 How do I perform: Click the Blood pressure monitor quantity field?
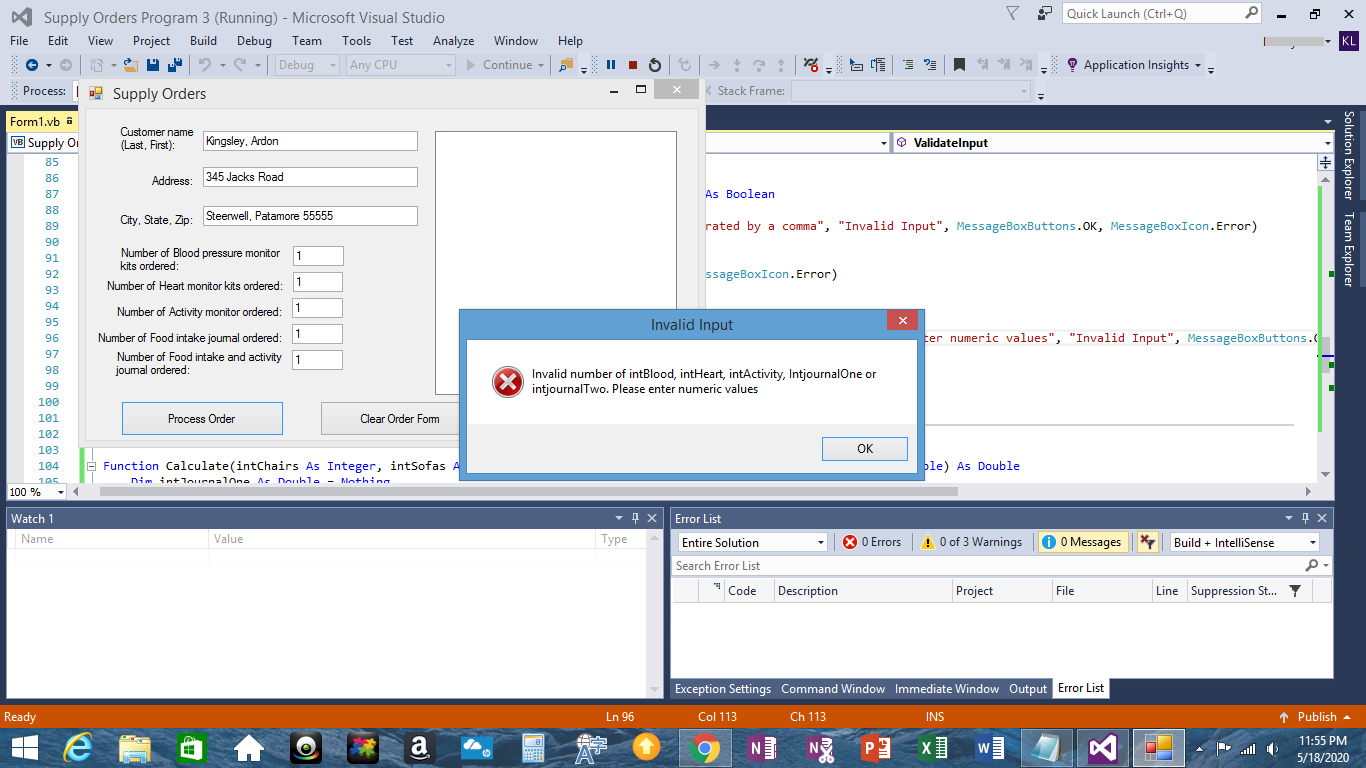318,257
